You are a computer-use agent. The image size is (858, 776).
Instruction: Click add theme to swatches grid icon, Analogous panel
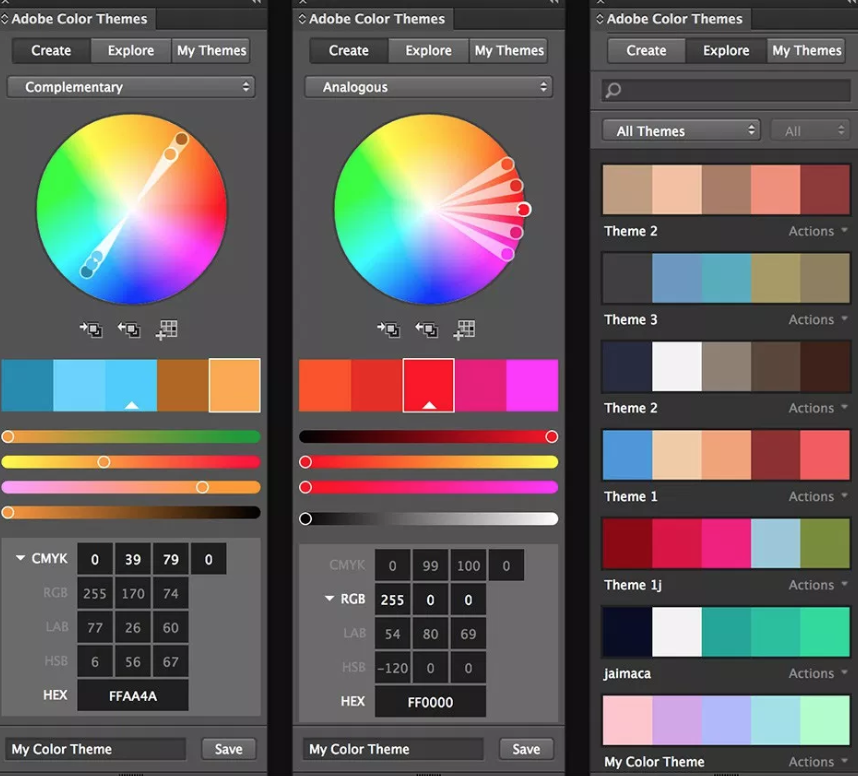(x=464, y=329)
